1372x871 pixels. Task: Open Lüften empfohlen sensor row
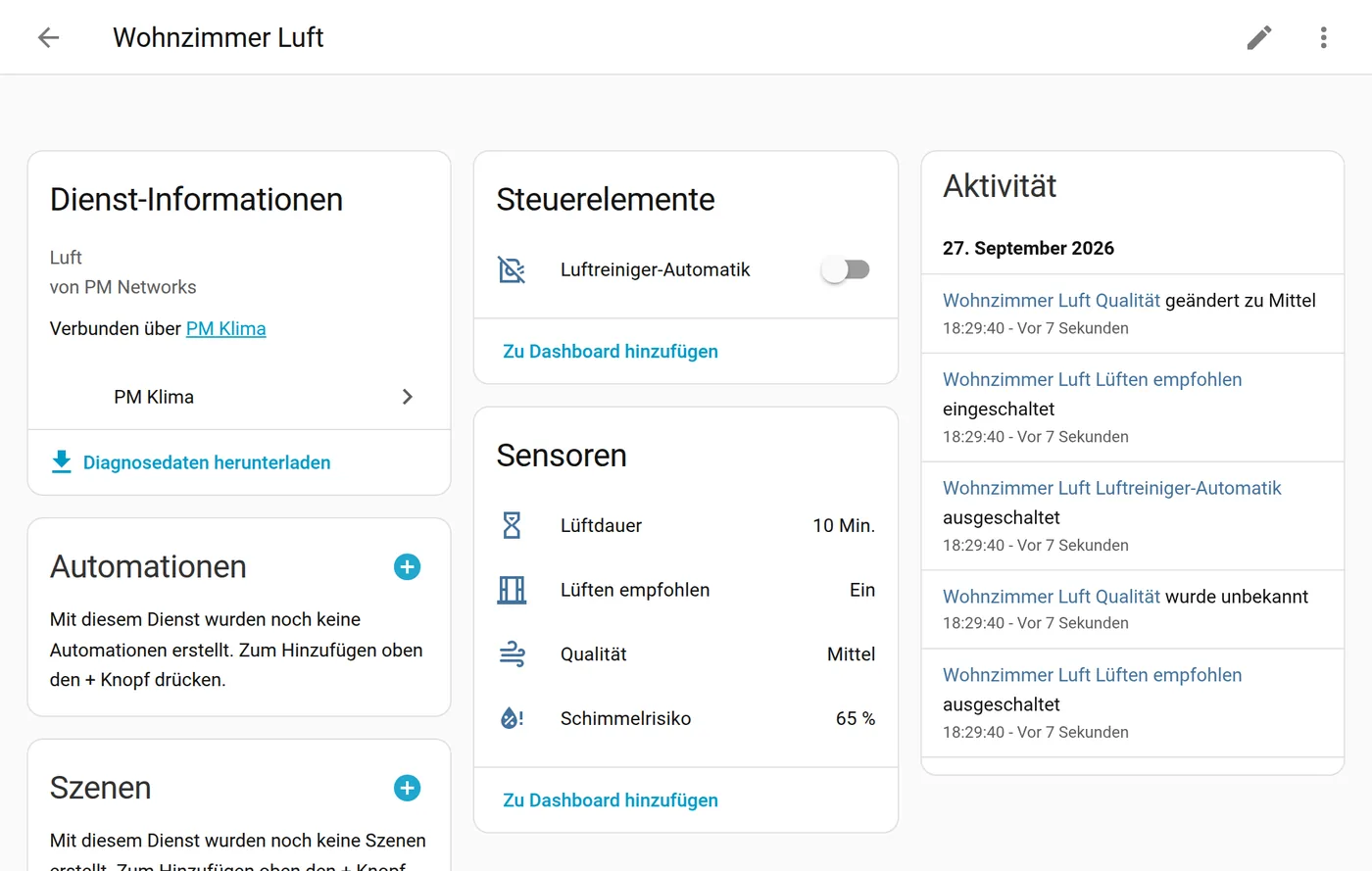point(686,590)
